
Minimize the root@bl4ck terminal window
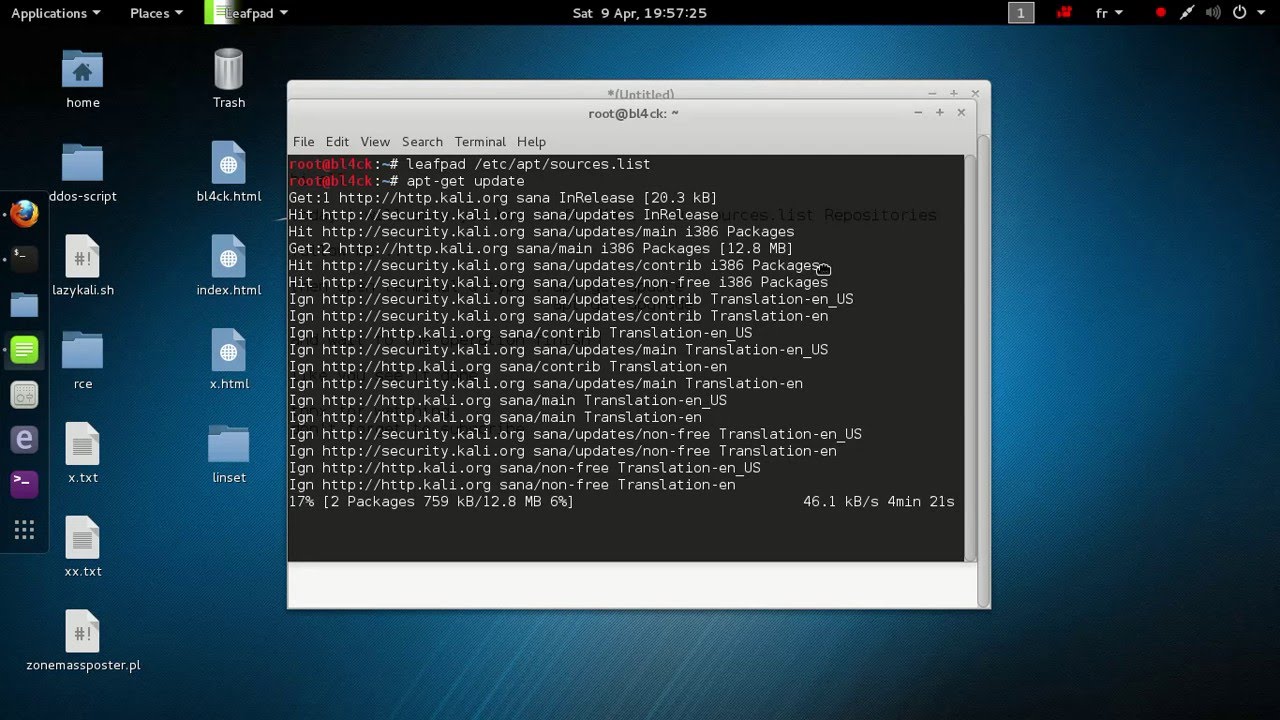[918, 113]
